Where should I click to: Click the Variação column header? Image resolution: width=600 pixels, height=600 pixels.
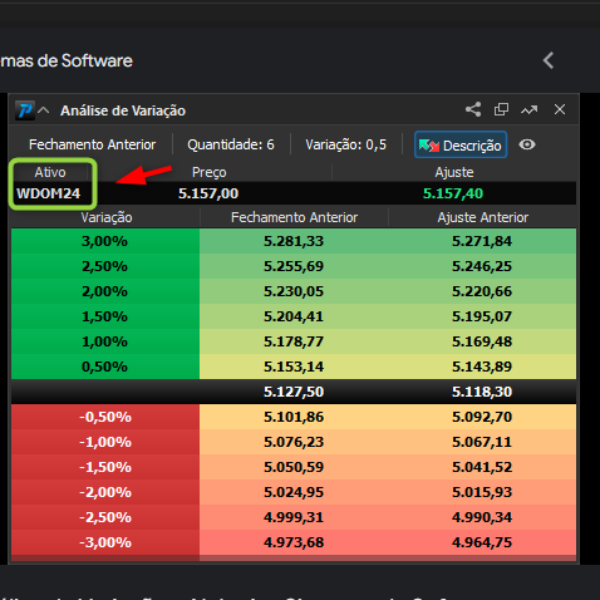[x=106, y=218]
